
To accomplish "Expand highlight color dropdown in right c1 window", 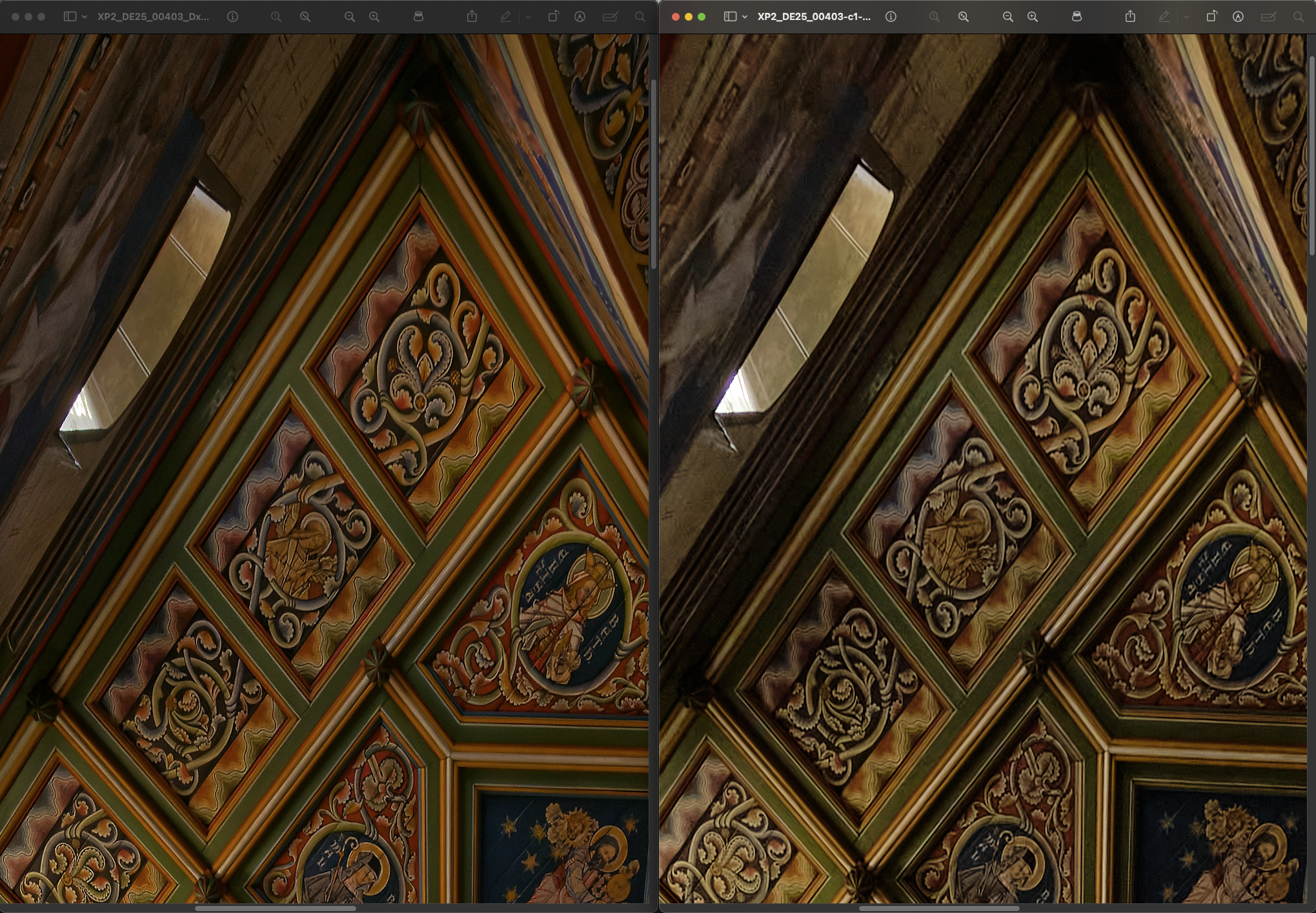I will tap(1186, 17).
